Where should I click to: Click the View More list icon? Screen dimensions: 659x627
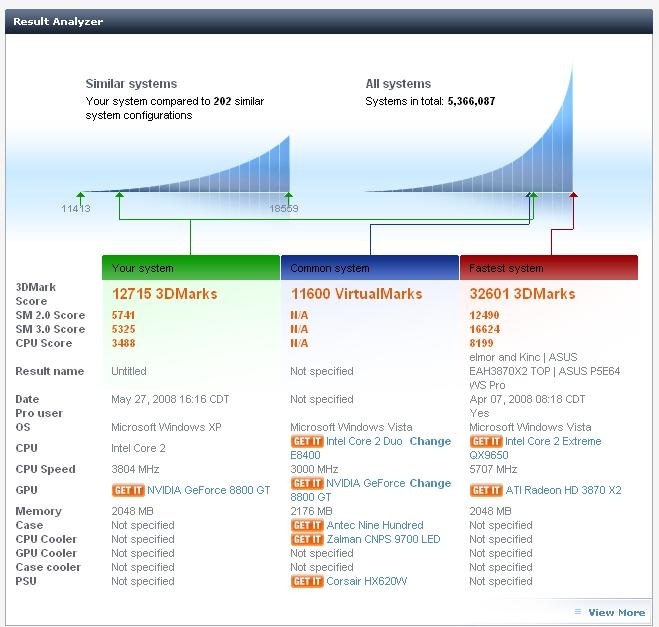tap(578, 612)
